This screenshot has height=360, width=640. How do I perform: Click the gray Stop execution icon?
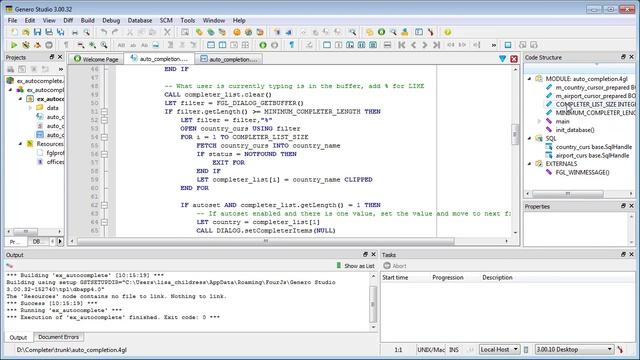49,45
